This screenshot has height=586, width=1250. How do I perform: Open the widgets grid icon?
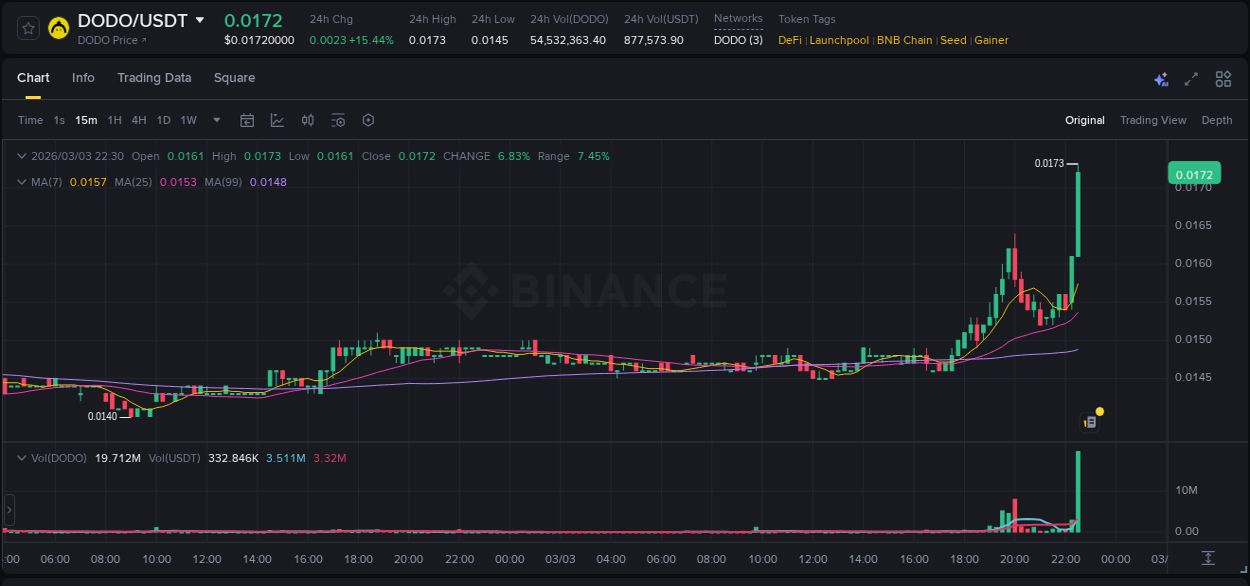point(1223,78)
